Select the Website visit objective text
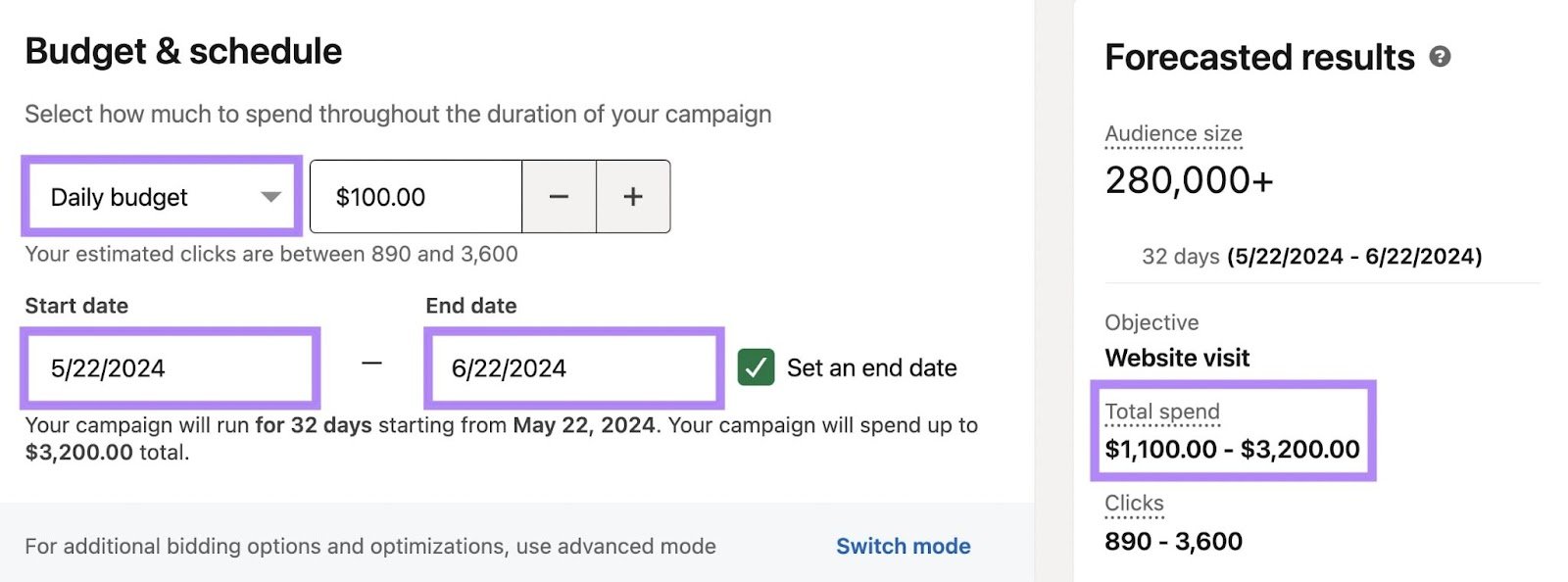This screenshot has height=582, width=1568. 1176,358
